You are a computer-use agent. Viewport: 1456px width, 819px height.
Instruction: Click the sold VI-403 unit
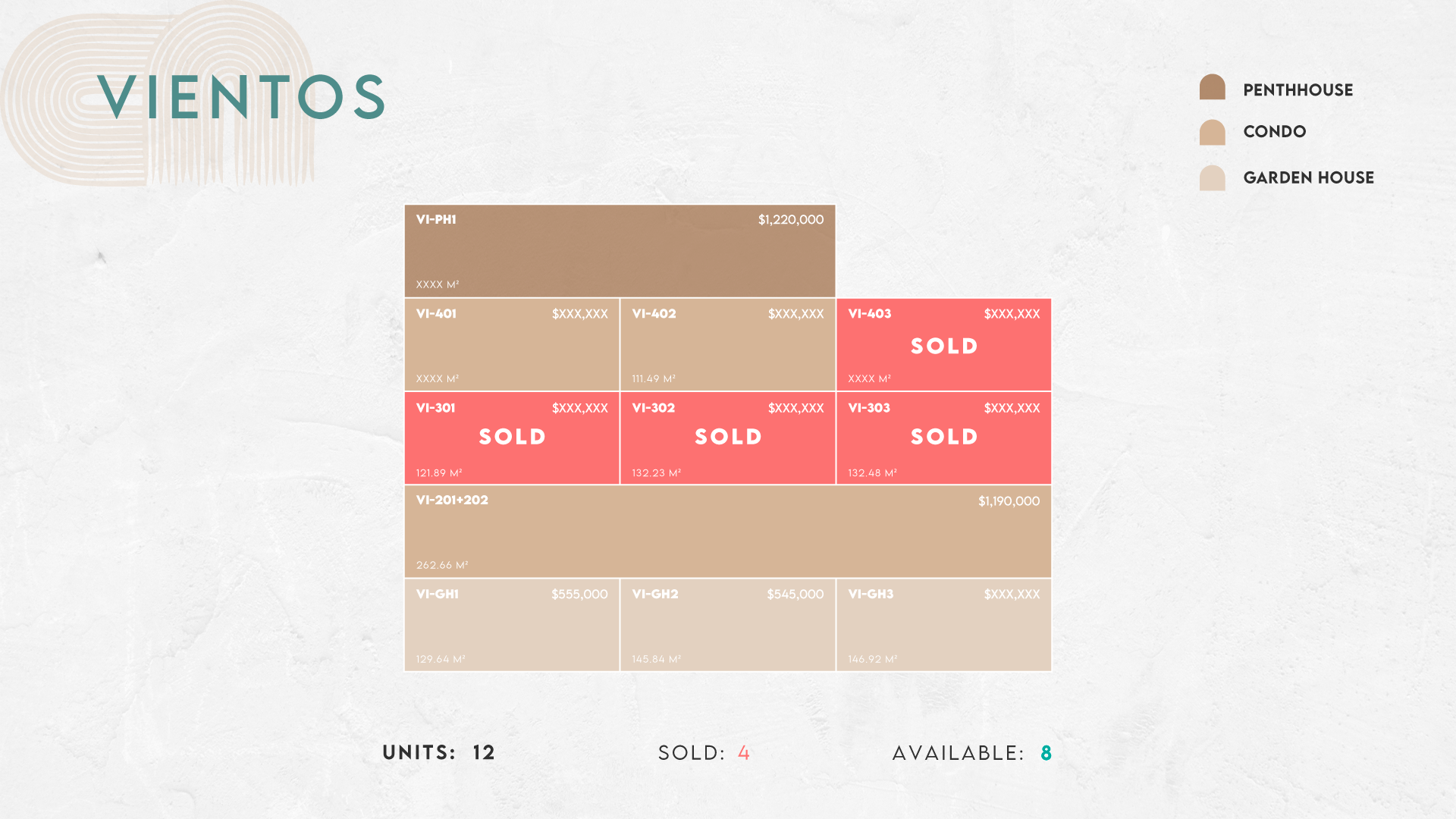tap(944, 345)
